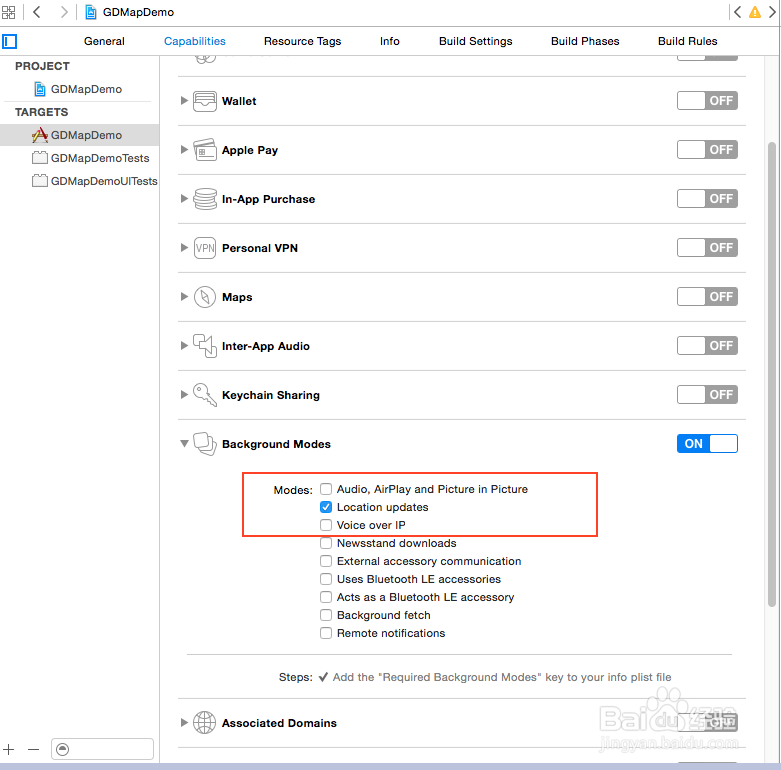Open the Build Settings tab

click(x=476, y=41)
